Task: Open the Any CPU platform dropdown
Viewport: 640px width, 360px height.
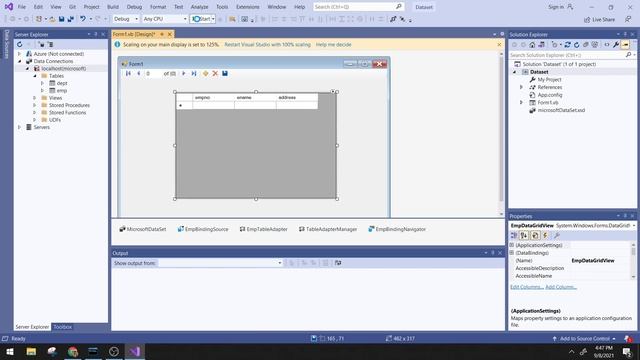Action: [x=164, y=19]
